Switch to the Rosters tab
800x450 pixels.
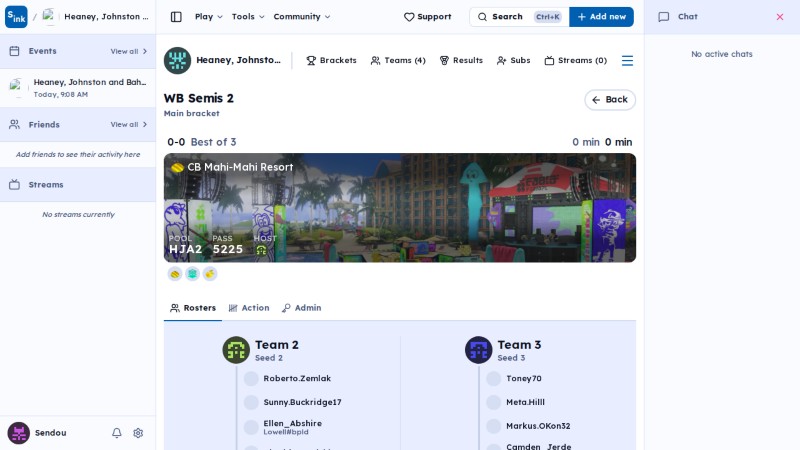click(x=193, y=308)
